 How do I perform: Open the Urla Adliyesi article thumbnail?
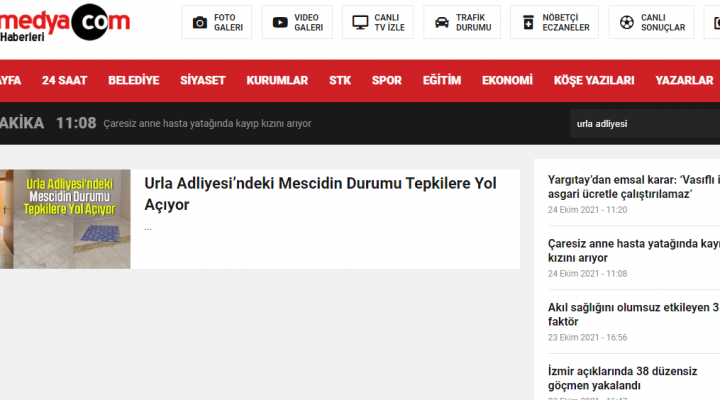coord(65,218)
